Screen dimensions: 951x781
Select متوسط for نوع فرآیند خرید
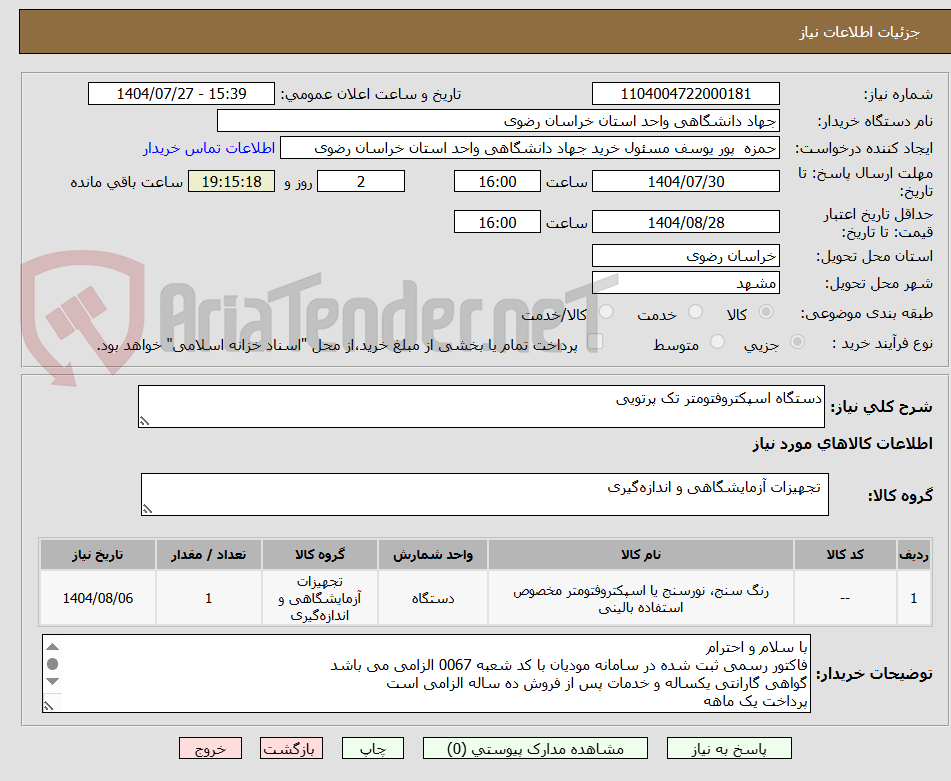click(x=717, y=340)
